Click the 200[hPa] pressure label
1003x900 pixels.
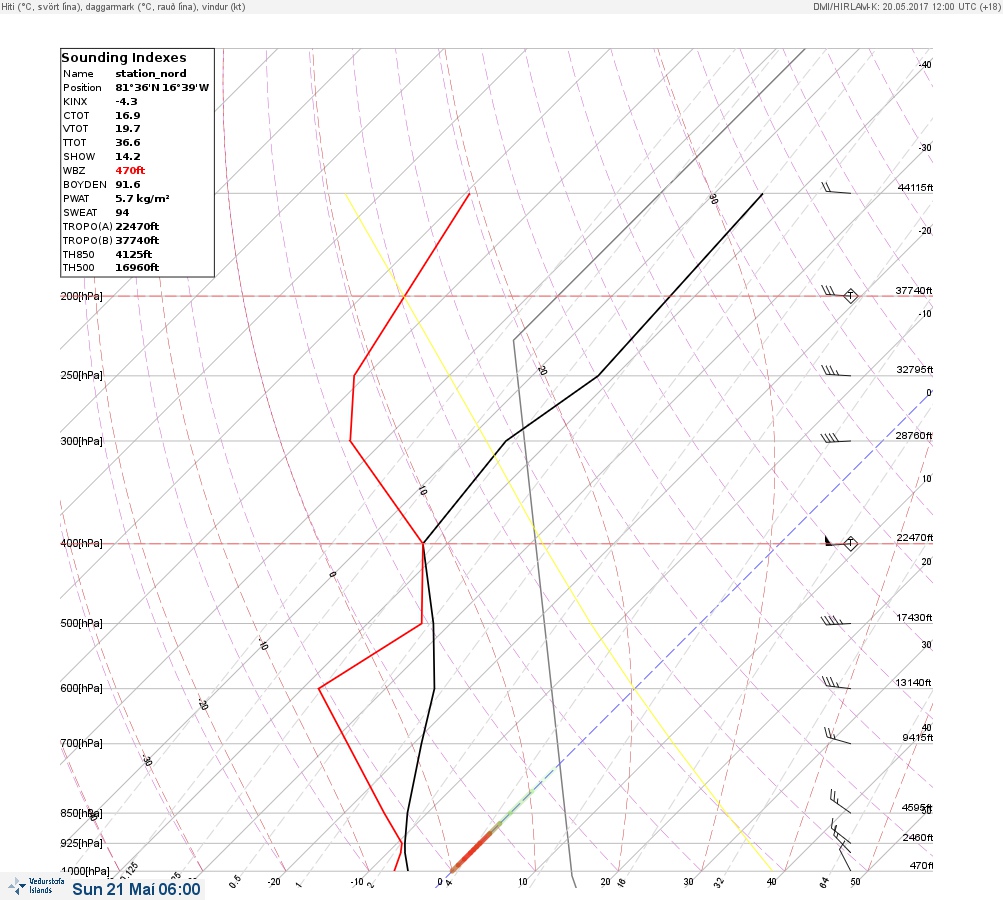tap(81, 296)
